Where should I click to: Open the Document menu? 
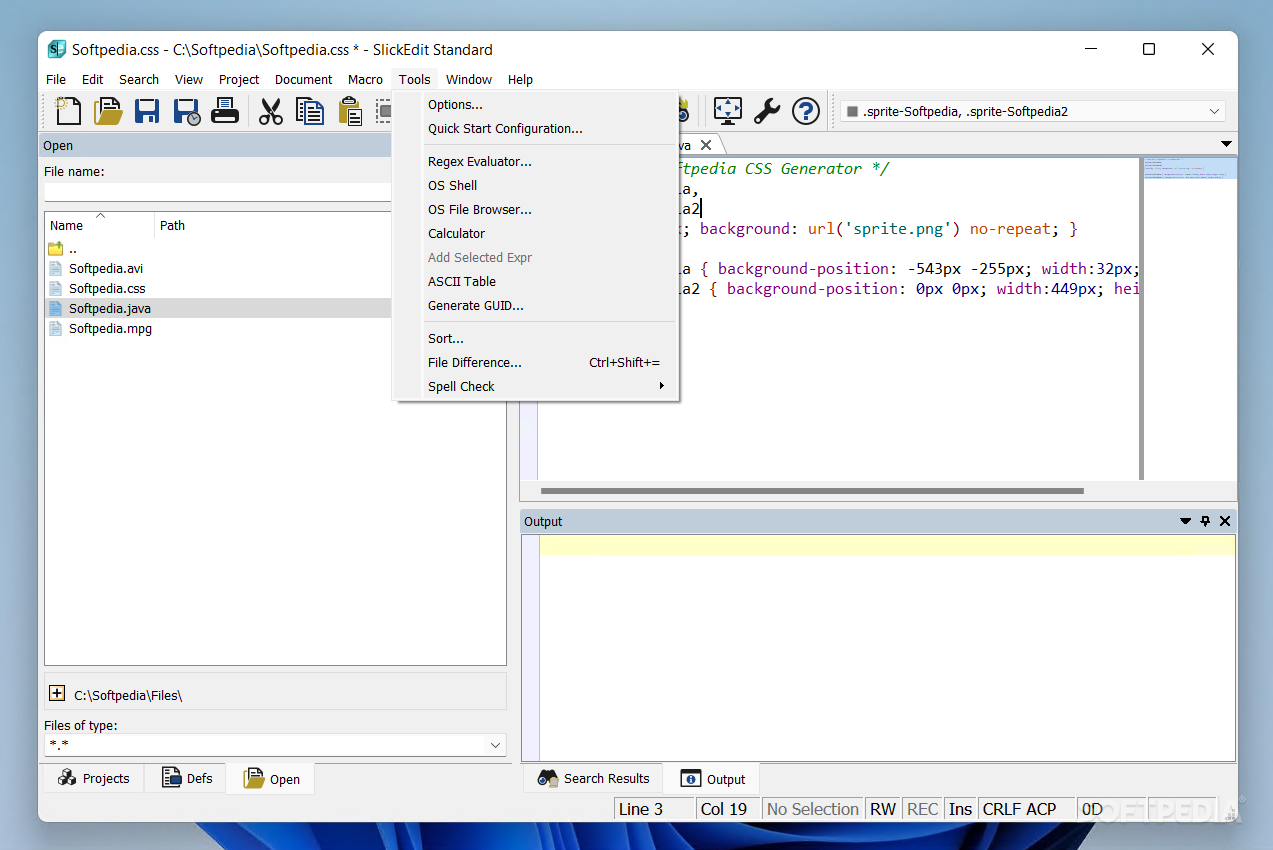[303, 79]
